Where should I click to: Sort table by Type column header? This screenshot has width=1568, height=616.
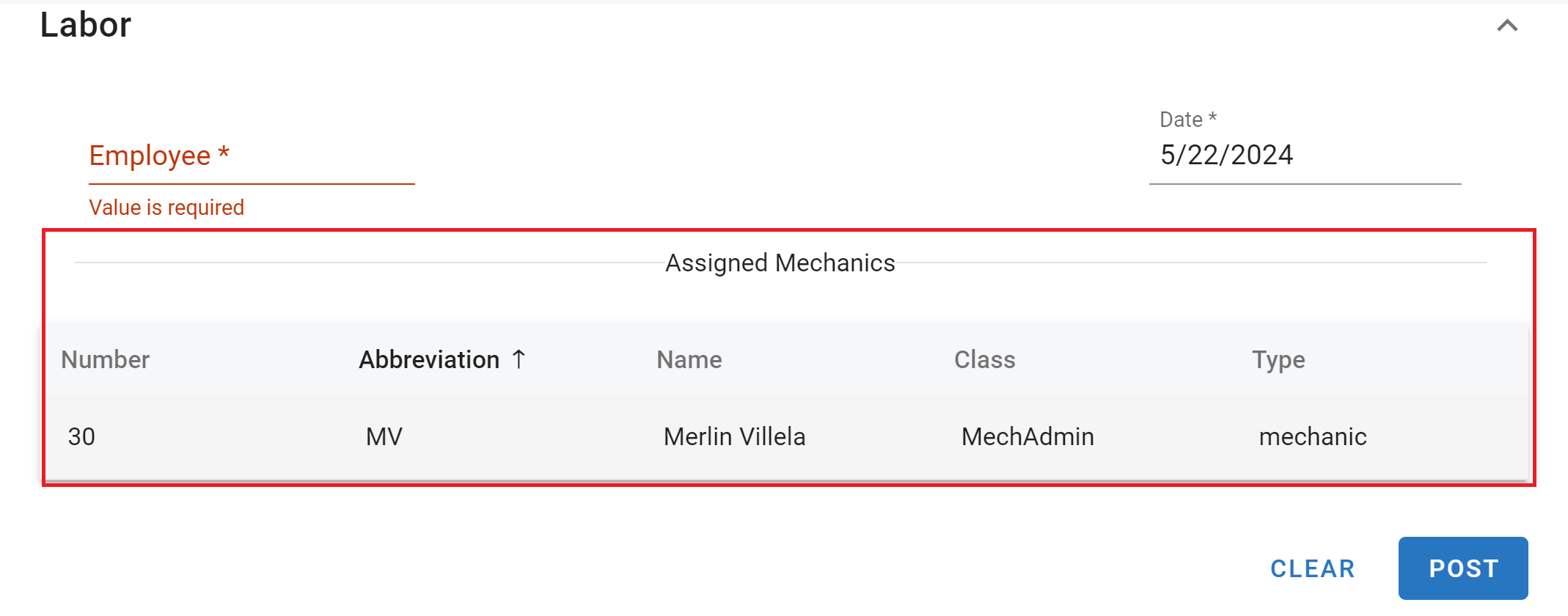[x=1278, y=360]
